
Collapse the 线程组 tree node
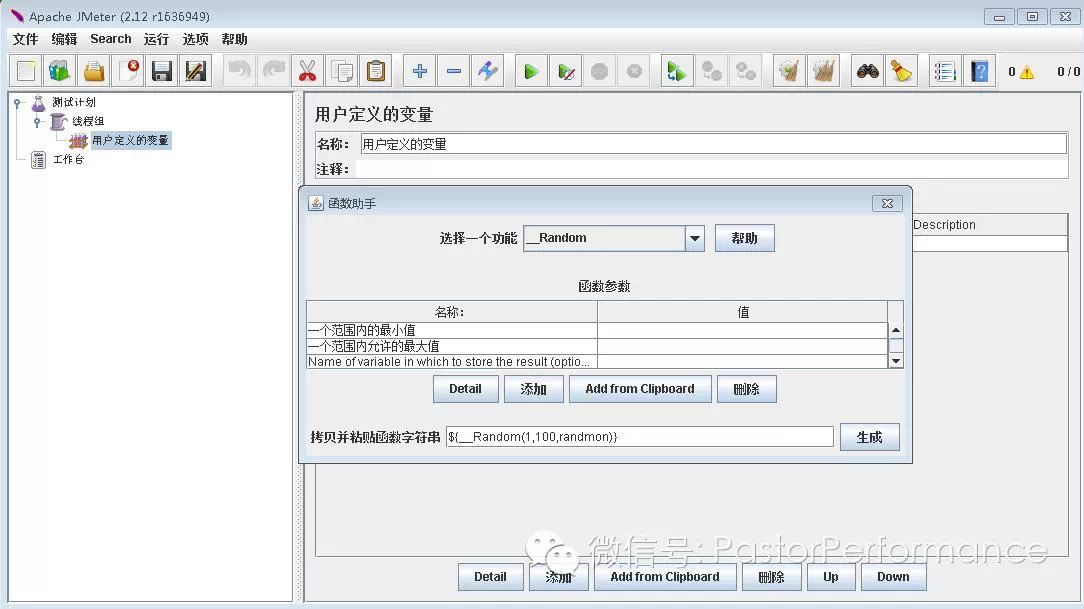(x=37, y=122)
